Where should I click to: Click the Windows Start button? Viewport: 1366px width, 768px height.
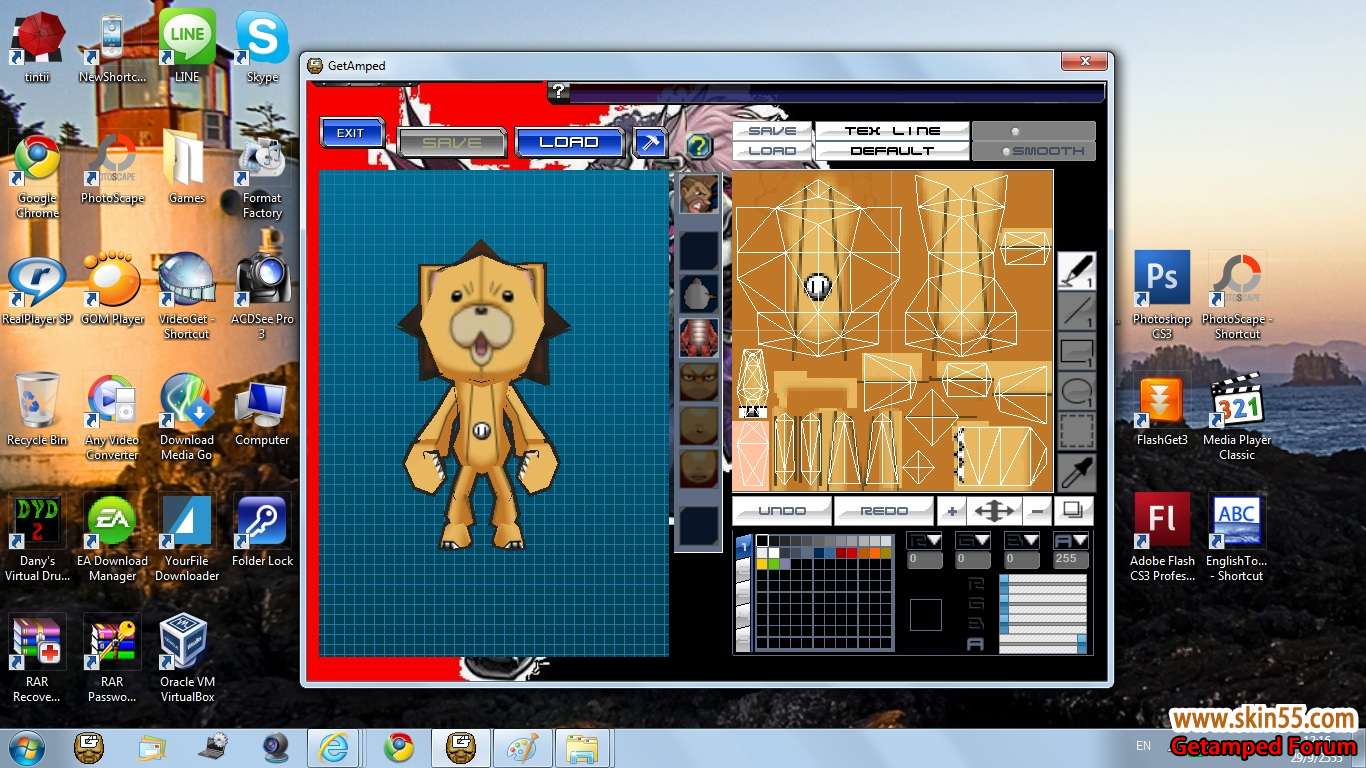point(27,747)
